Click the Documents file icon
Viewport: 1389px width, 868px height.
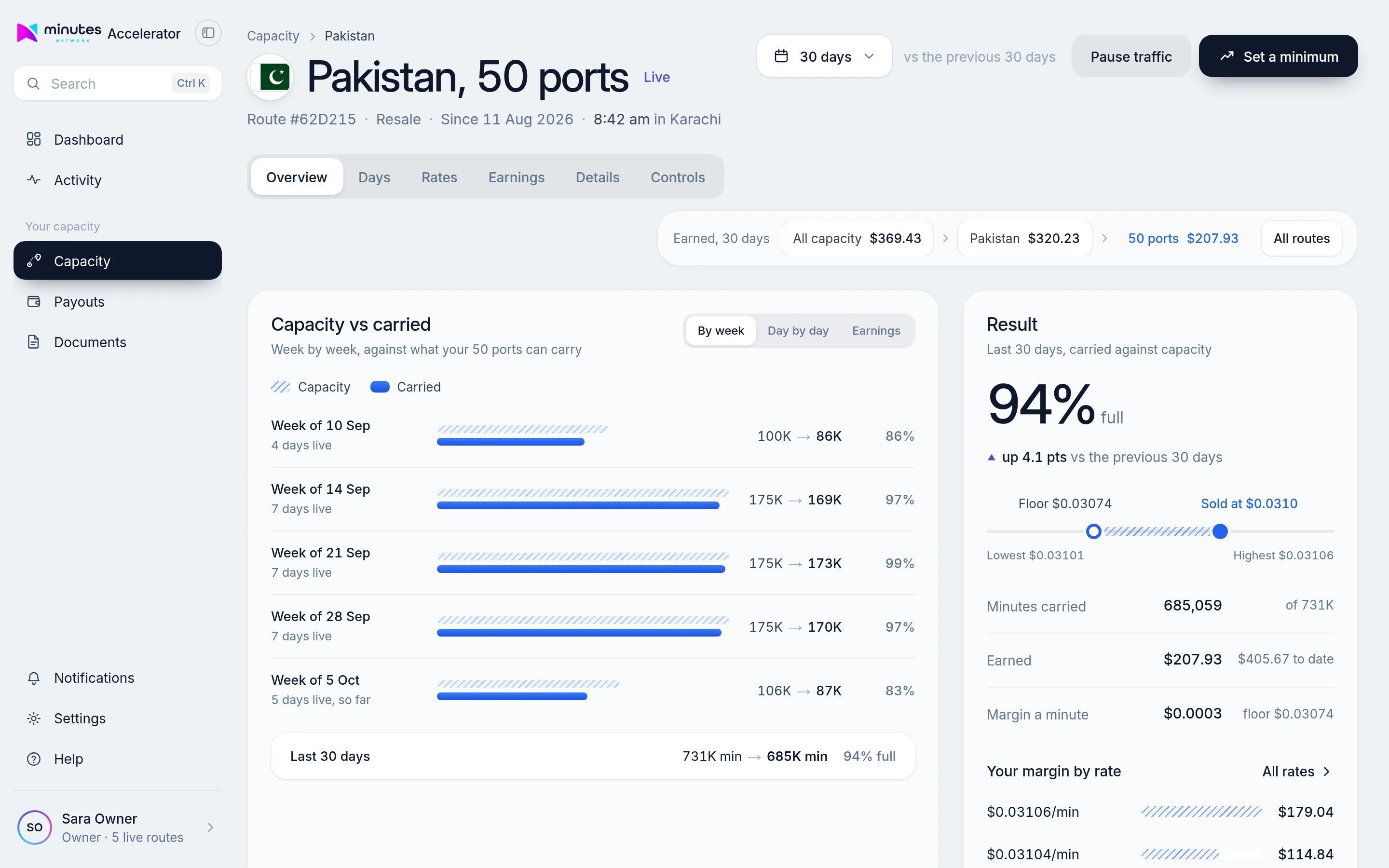click(34, 342)
